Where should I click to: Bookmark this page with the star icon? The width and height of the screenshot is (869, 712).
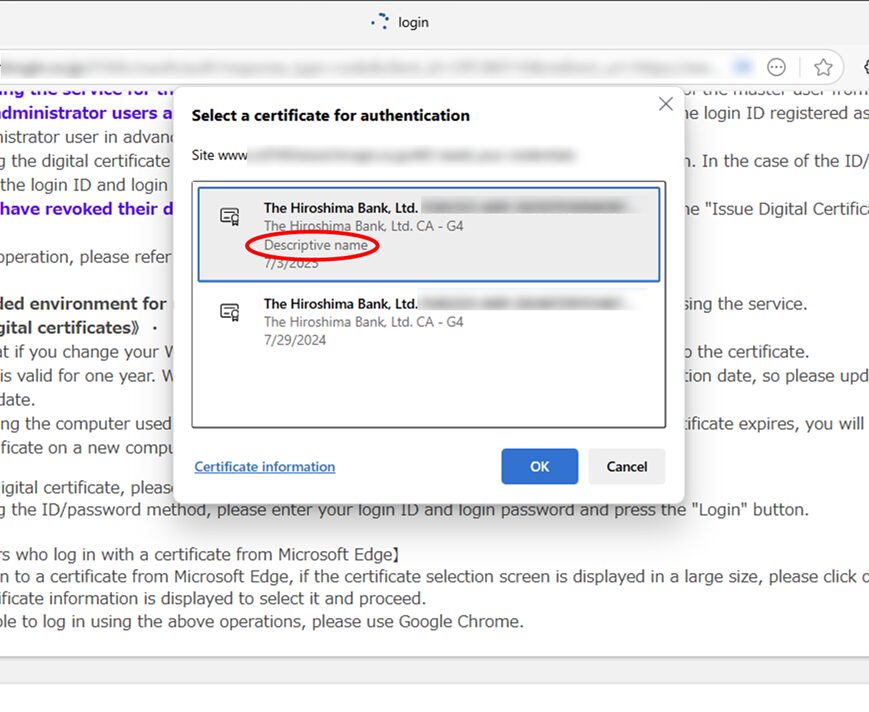coord(823,67)
